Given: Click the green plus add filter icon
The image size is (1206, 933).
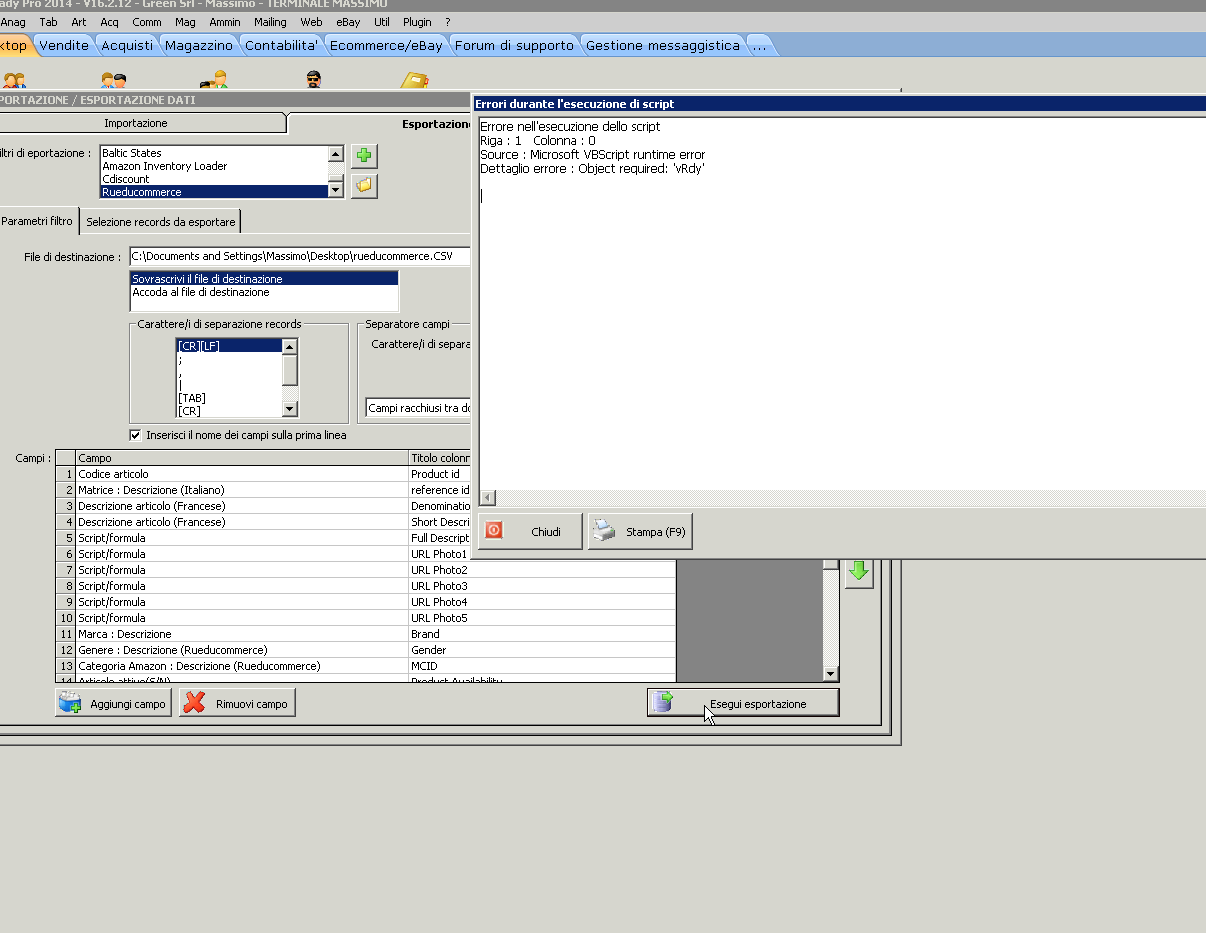Looking at the screenshot, I should pyautogui.click(x=364, y=156).
